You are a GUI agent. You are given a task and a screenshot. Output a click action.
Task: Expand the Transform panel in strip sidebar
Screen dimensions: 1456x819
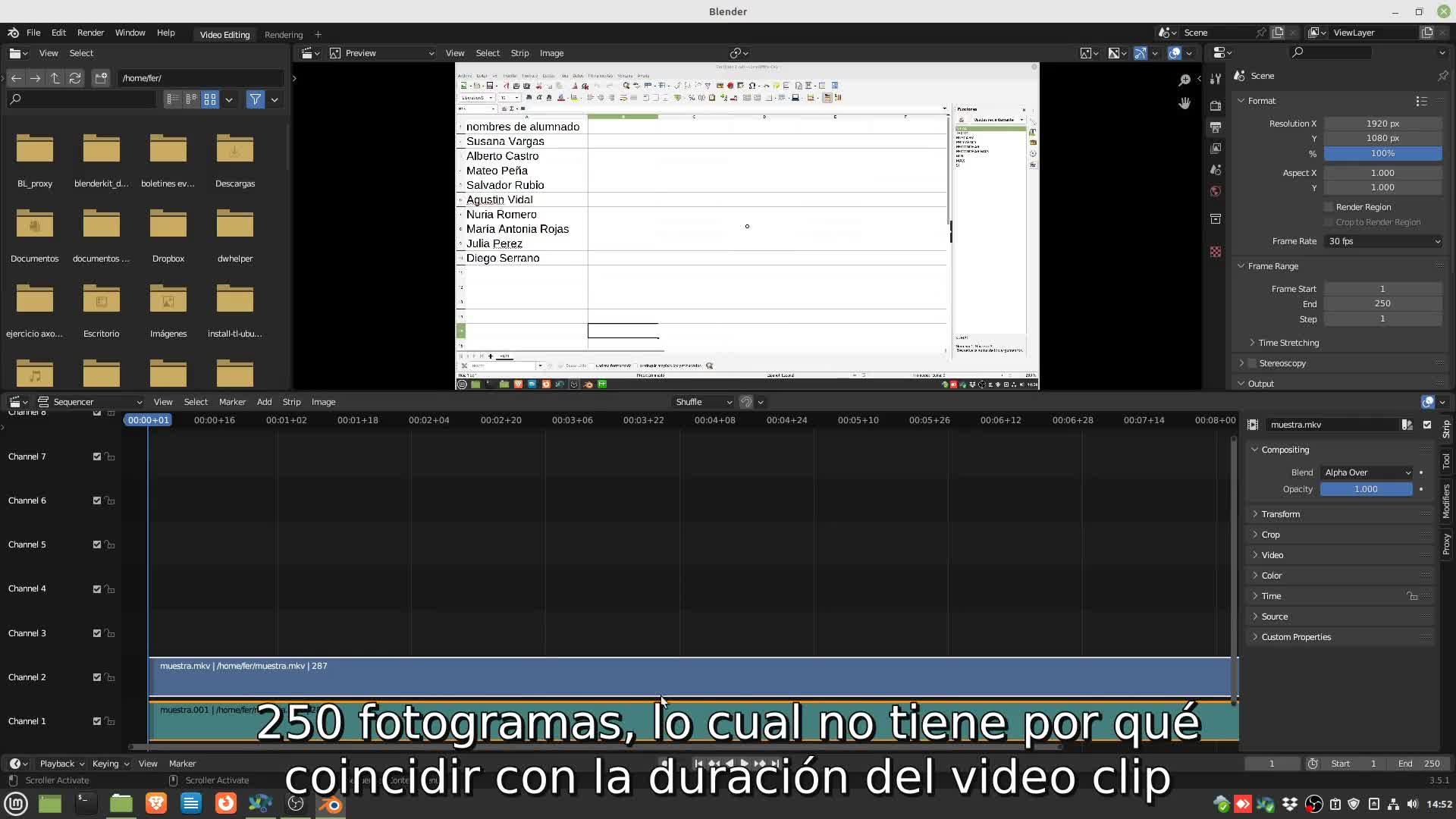(1280, 514)
